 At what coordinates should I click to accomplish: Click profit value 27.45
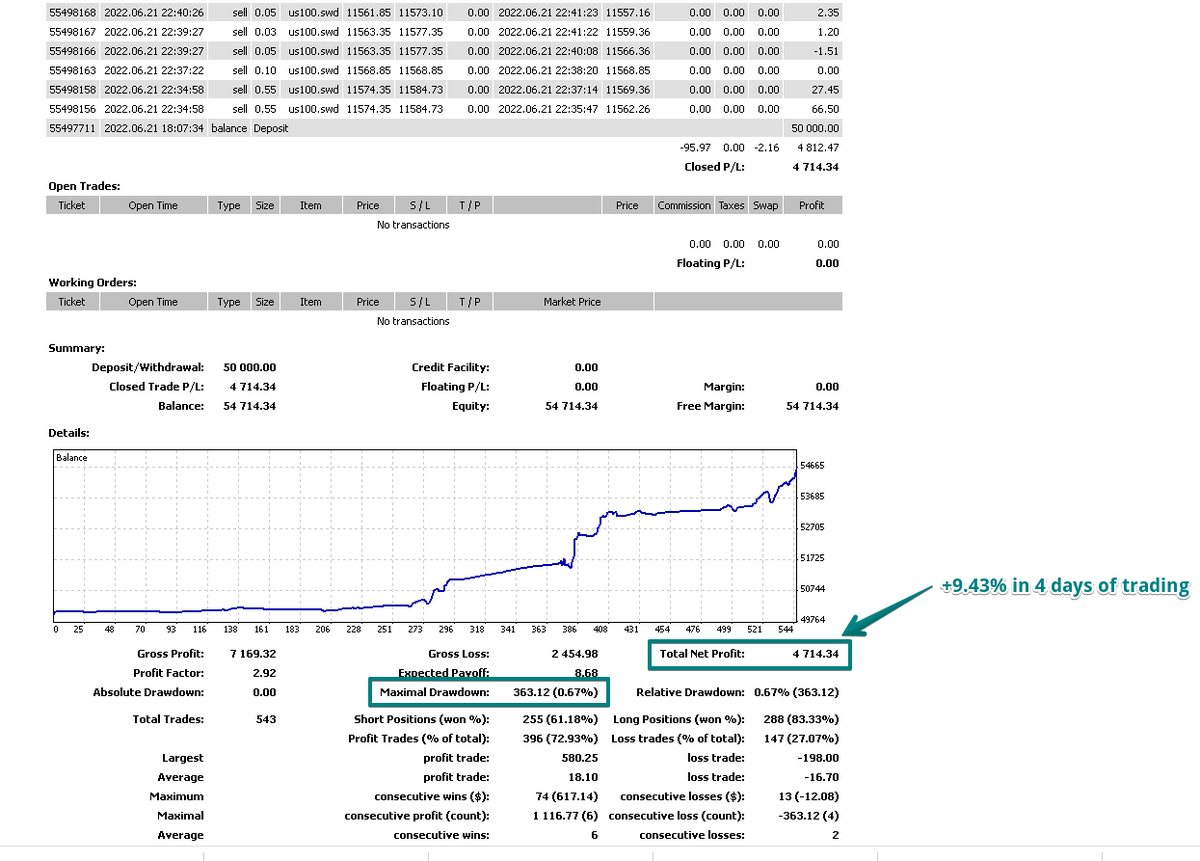click(x=826, y=90)
